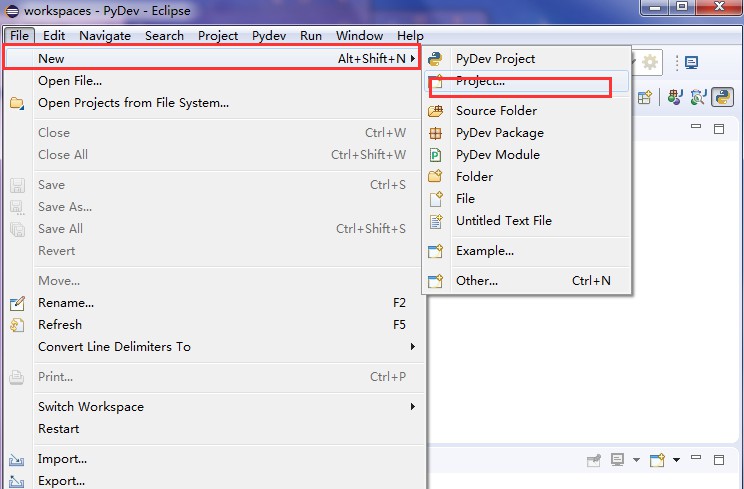This screenshot has height=489, width=744.
Task: Switch to the Java Browsing perspective icon
Action: (x=675, y=97)
